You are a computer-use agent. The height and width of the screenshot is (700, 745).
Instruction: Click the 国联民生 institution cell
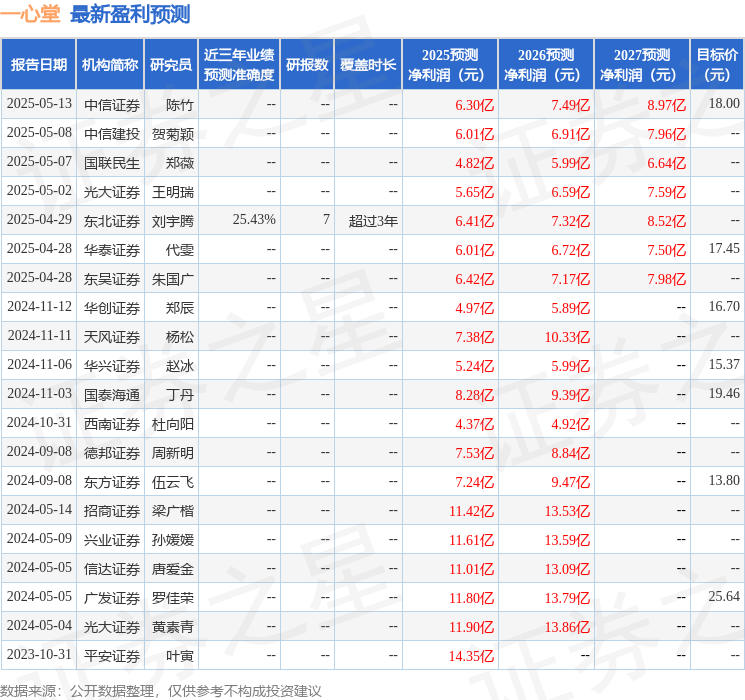112,163
